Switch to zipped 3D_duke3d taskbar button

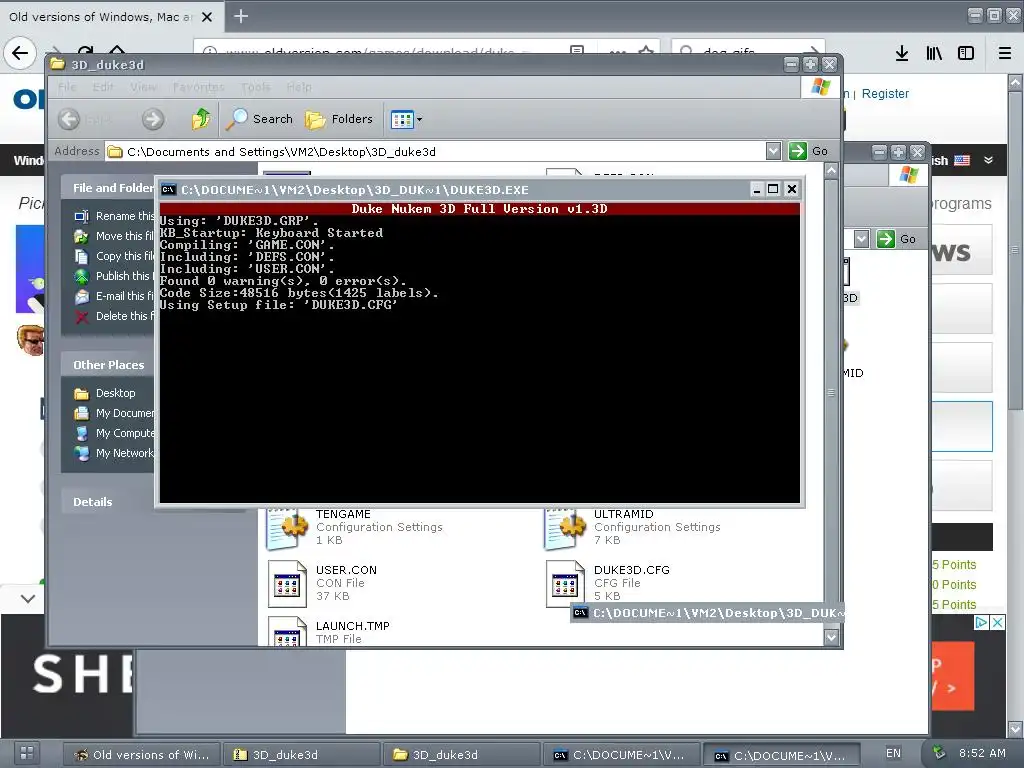(x=301, y=754)
